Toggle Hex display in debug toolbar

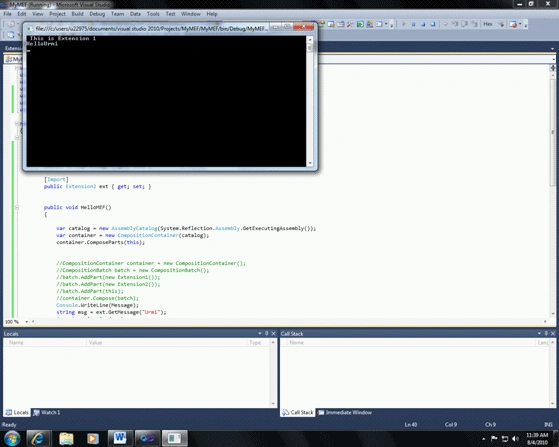pos(488,24)
